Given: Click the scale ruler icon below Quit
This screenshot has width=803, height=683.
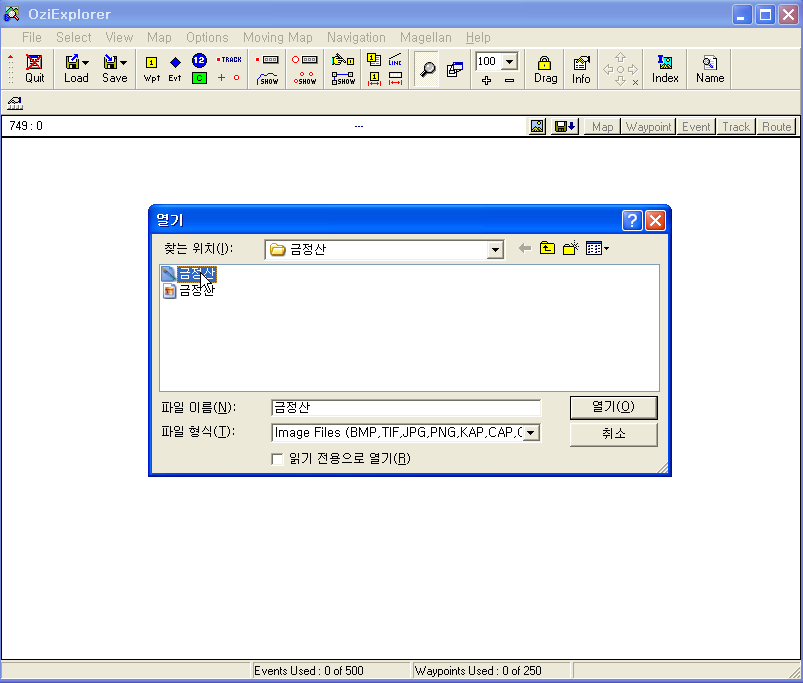Looking at the screenshot, I should point(15,103).
